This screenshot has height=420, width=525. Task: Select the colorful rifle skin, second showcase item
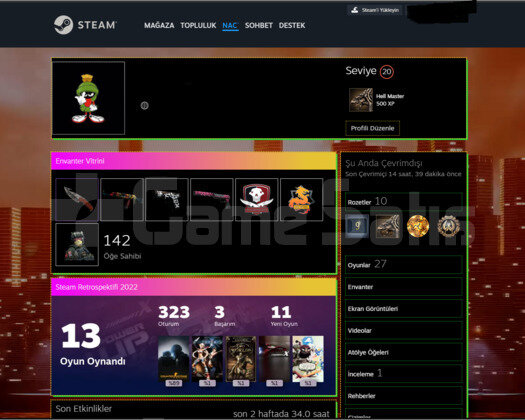(x=122, y=200)
